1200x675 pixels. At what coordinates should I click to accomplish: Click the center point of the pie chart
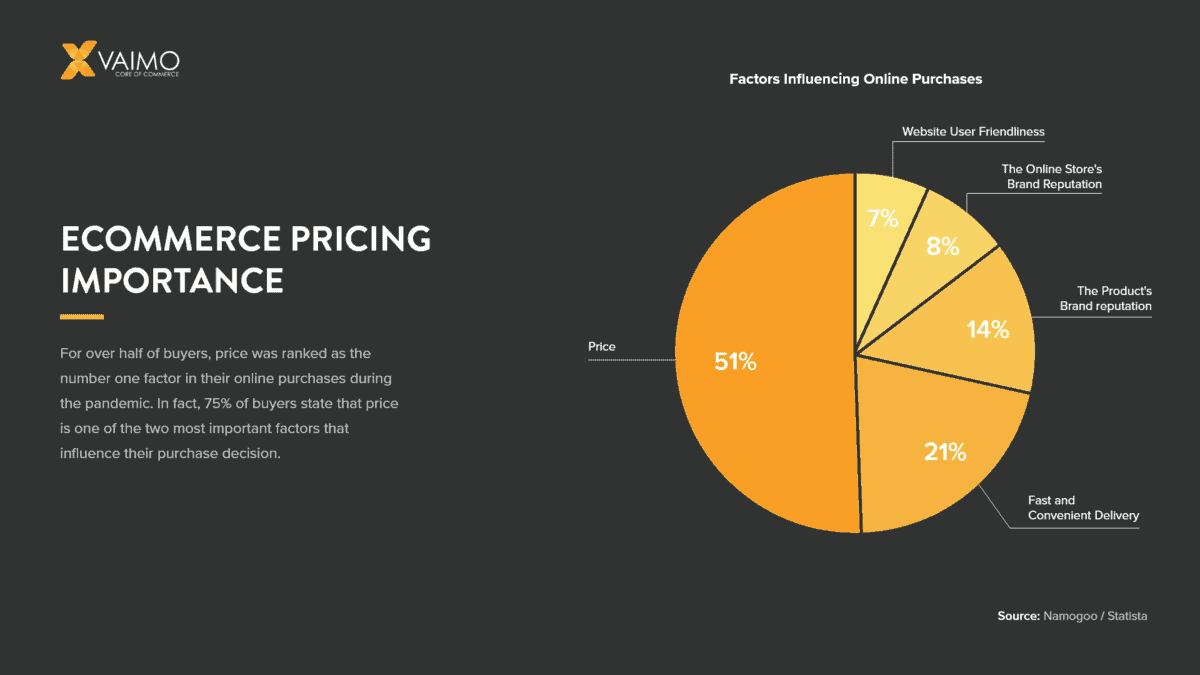click(856, 353)
